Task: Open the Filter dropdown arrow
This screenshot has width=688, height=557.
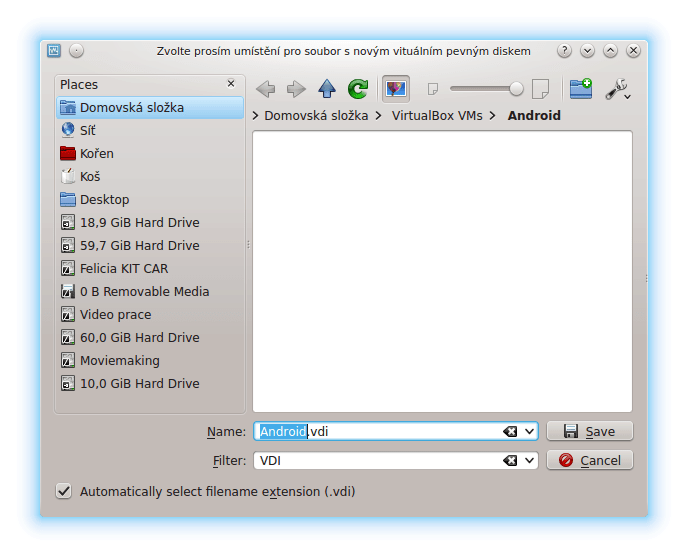Action: pyautogui.click(x=530, y=460)
